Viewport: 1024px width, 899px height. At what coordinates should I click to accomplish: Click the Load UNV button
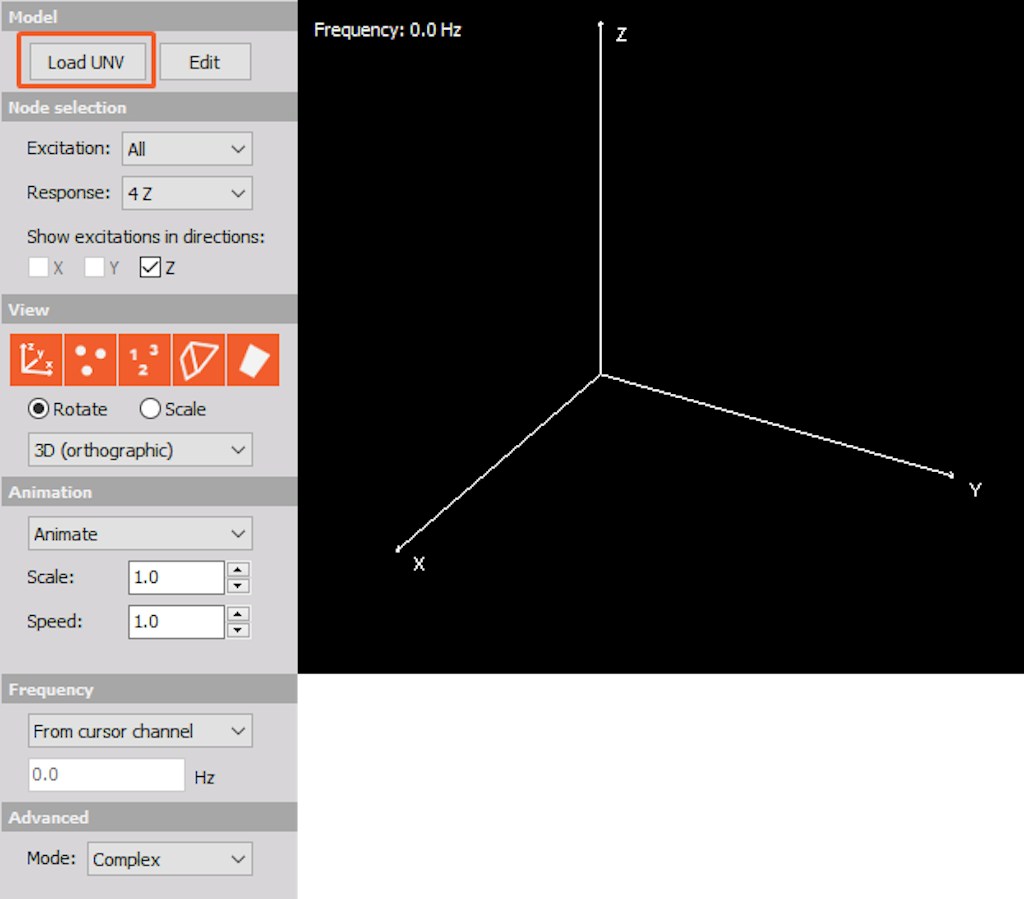click(87, 62)
